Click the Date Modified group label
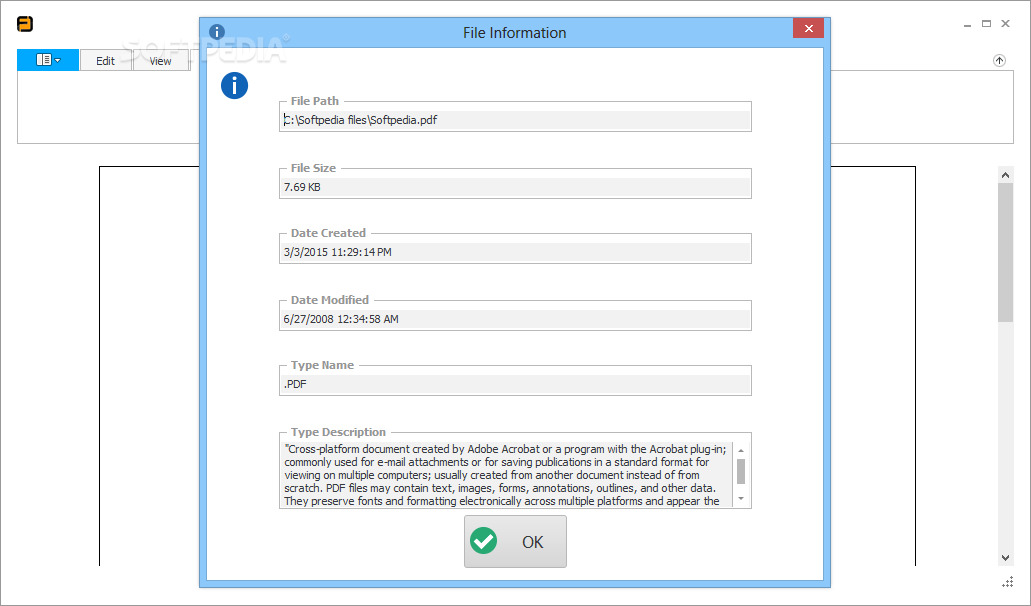The width and height of the screenshot is (1031, 606). [329, 300]
